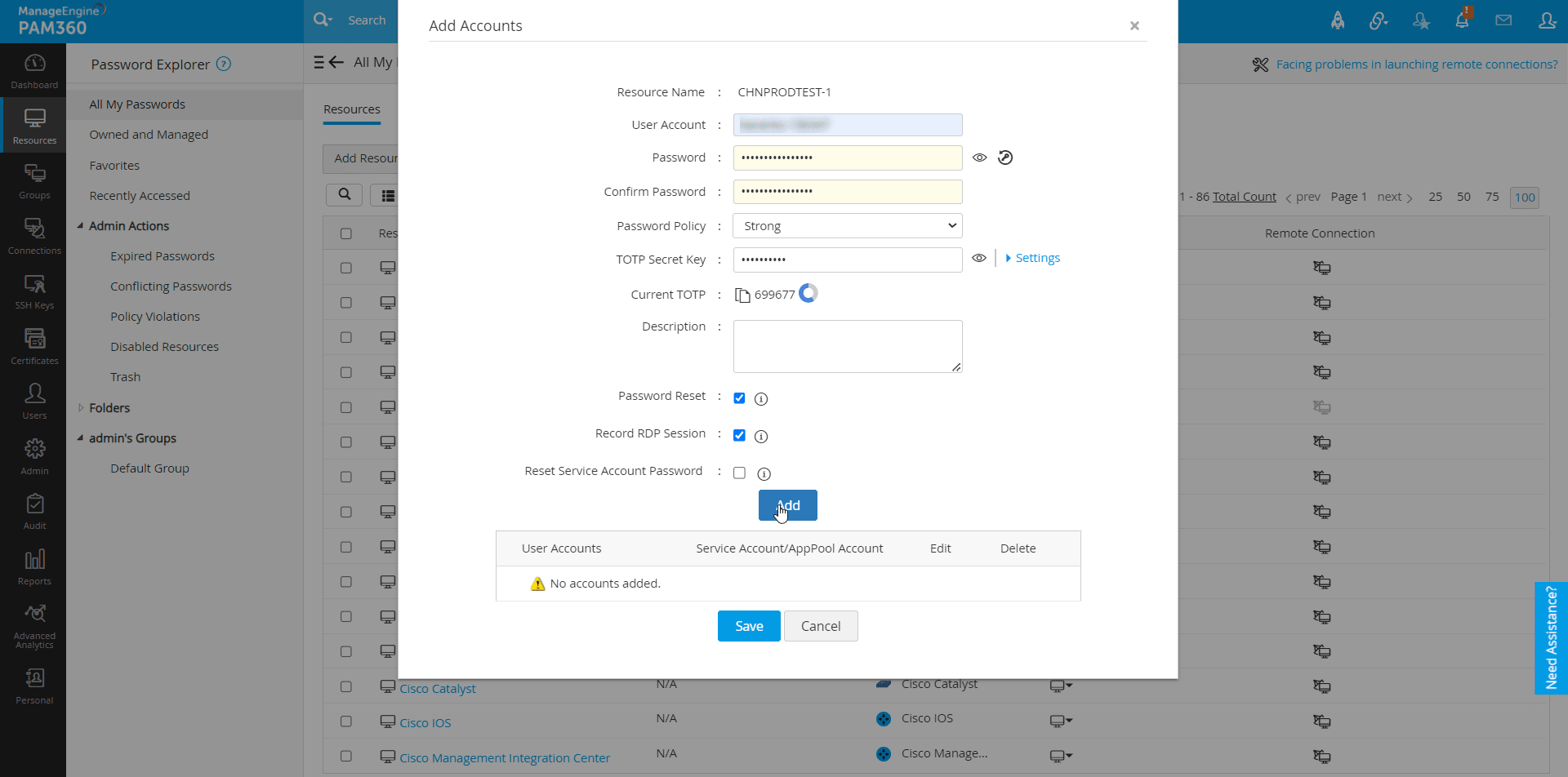Screen dimensions: 1568x777
Task: Open the Audit section icon
Action: click(34, 511)
